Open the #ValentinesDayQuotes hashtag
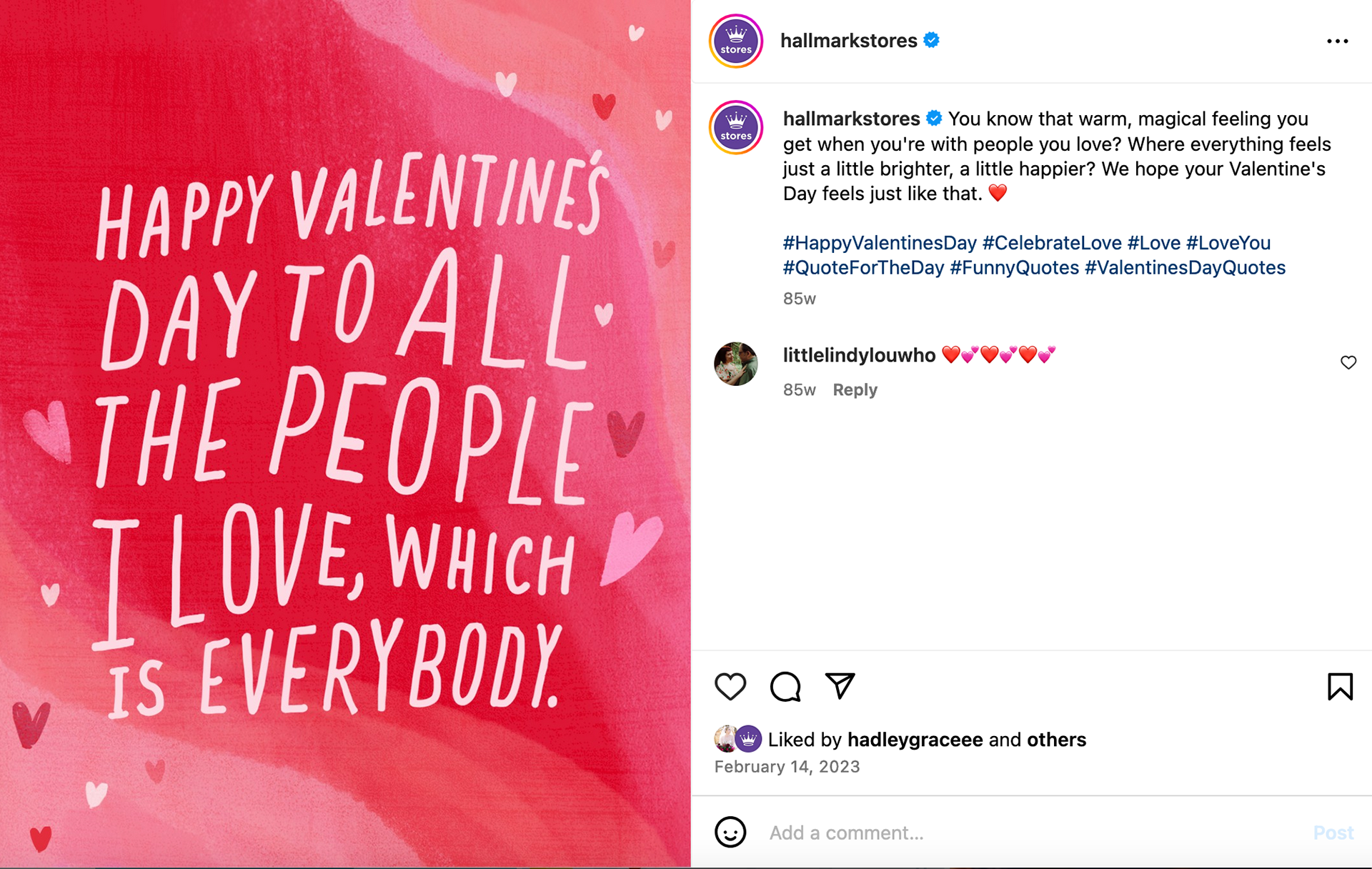This screenshot has width=1372, height=869. (x=1185, y=268)
